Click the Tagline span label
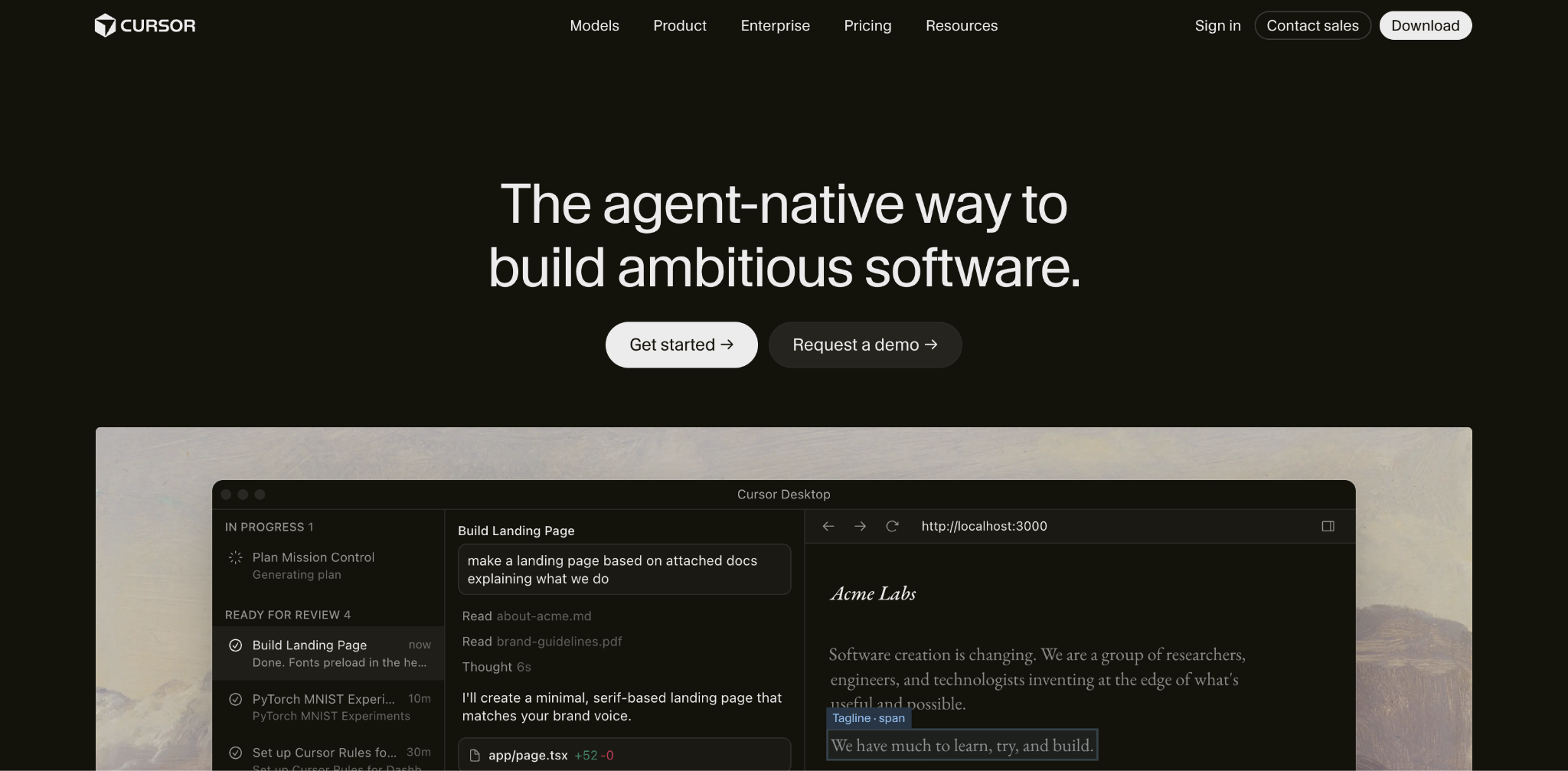 (868, 718)
